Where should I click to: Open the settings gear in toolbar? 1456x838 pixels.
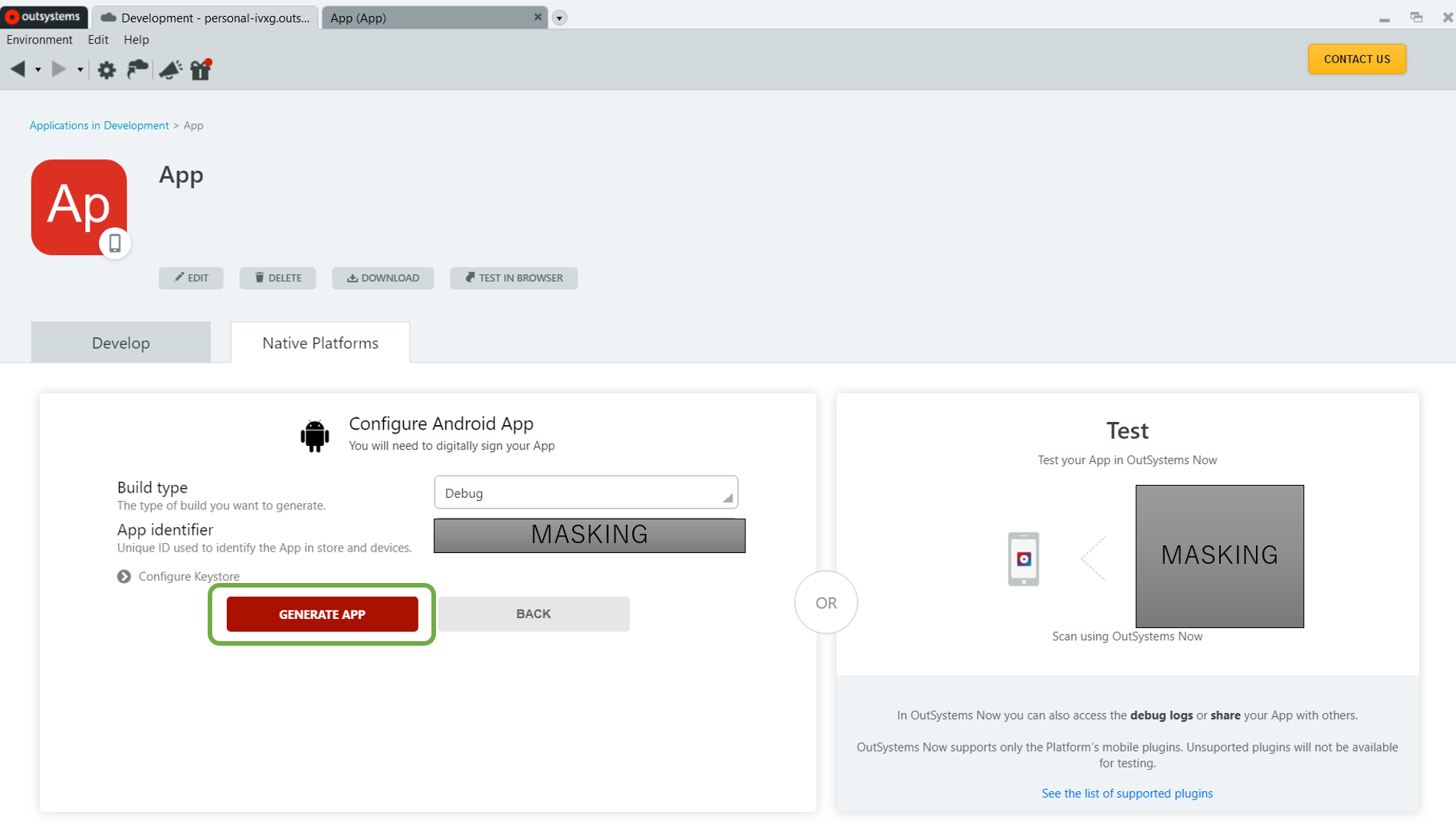point(107,70)
